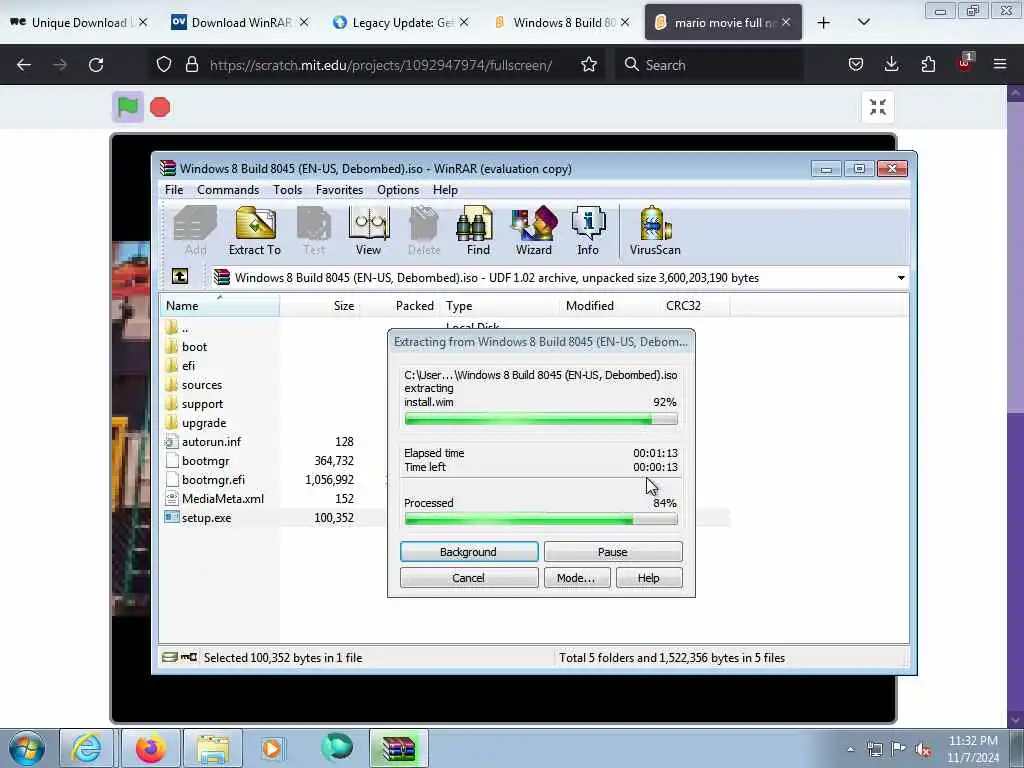Click the install.wim progress bar

(x=541, y=419)
